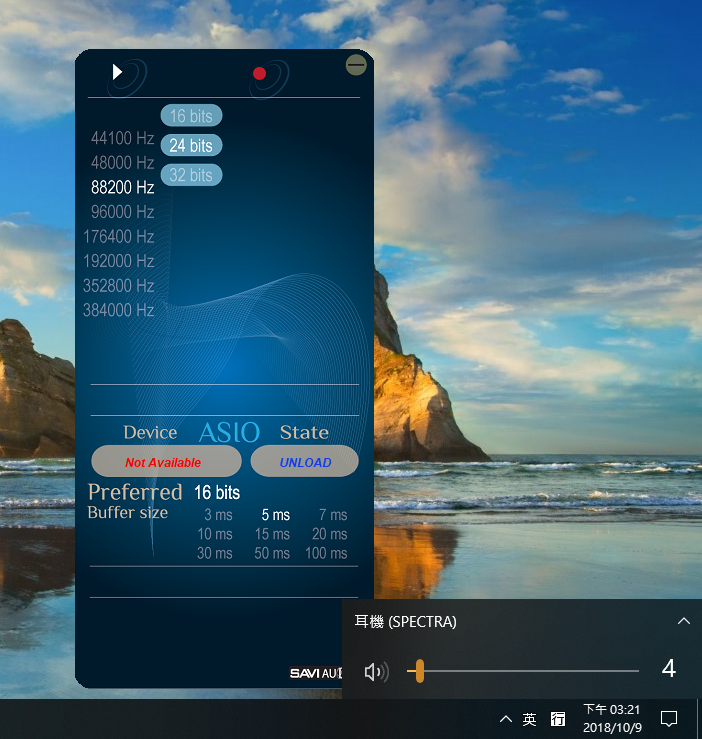702x739 pixels.
Task: Choose 48000 Hz sample rate
Action: [x=123, y=163]
